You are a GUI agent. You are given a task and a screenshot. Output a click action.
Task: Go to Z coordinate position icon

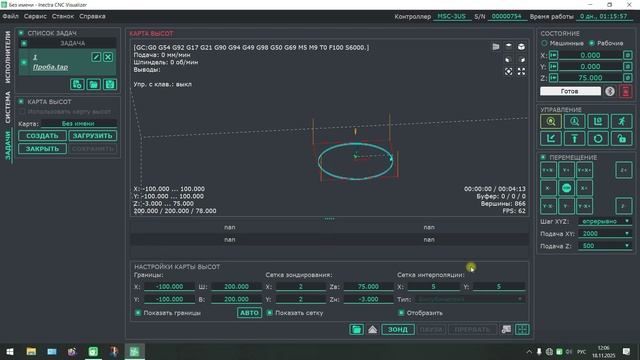tap(553, 78)
